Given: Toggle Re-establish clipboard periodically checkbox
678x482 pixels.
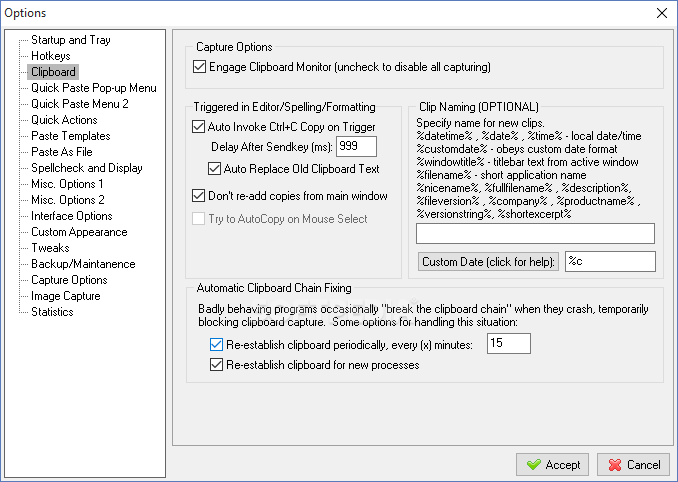Looking at the screenshot, I should (x=217, y=344).
